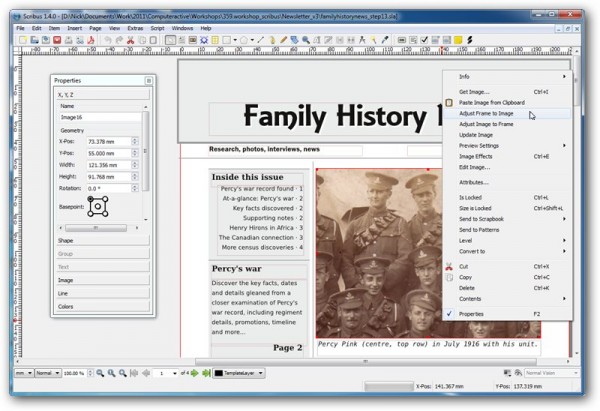
Task: Select the Text Frame tool
Action: coord(183,40)
